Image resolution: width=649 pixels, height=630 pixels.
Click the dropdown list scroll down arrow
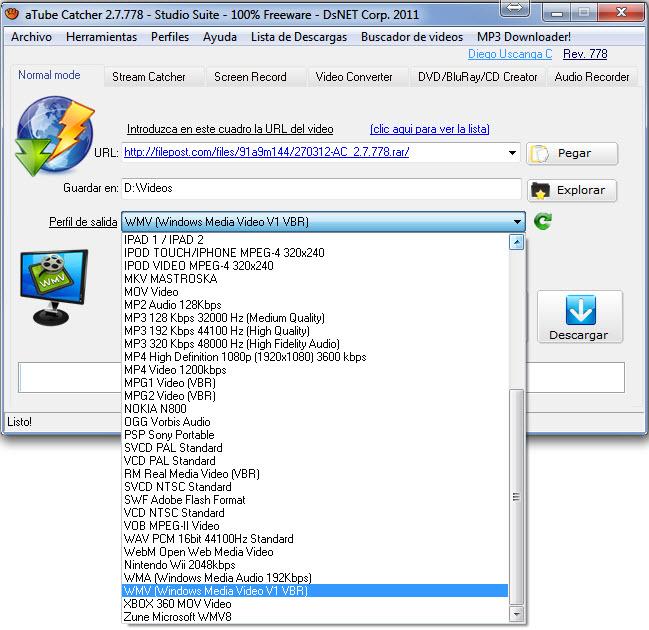point(516,614)
